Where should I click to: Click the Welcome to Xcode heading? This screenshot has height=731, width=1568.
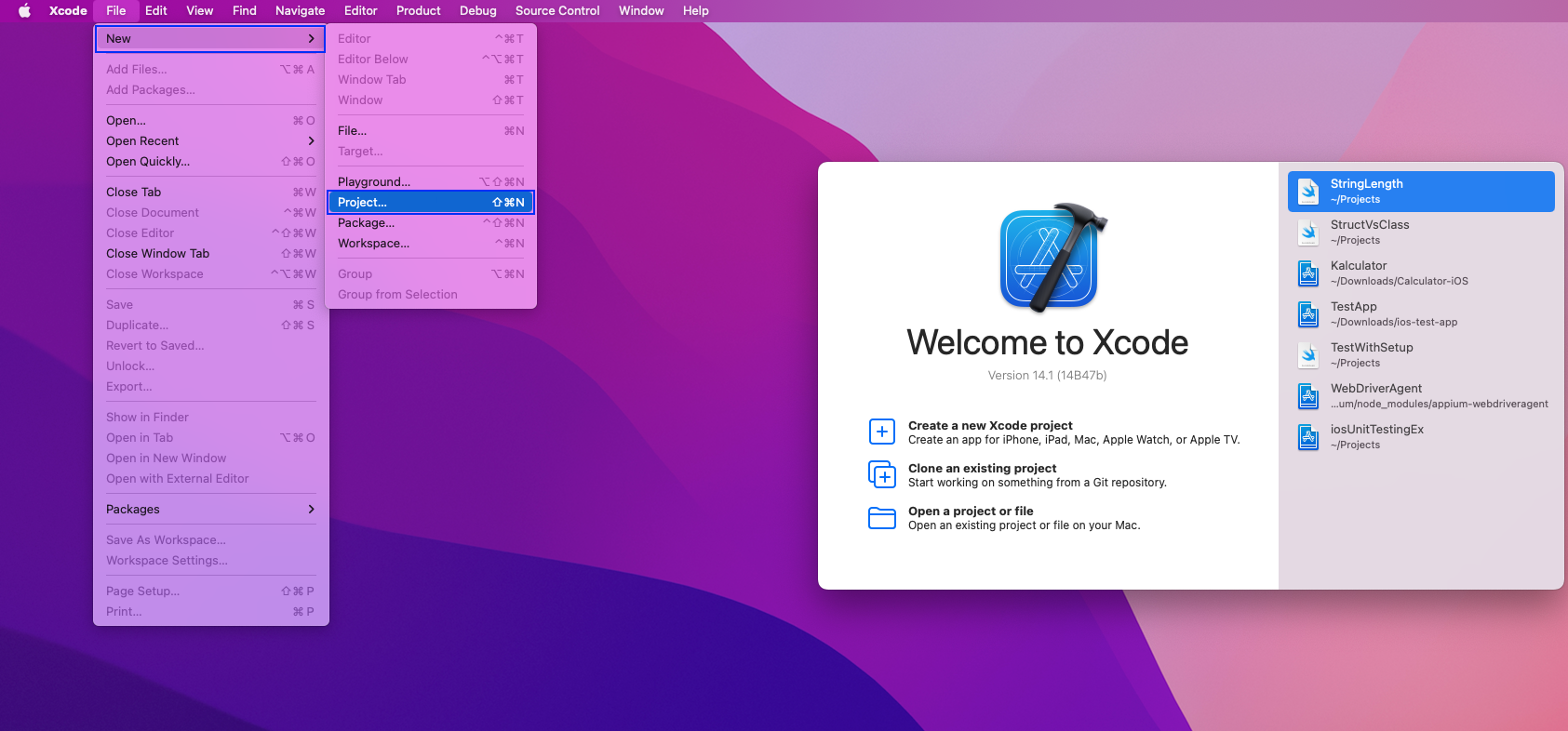click(1047, 342)
